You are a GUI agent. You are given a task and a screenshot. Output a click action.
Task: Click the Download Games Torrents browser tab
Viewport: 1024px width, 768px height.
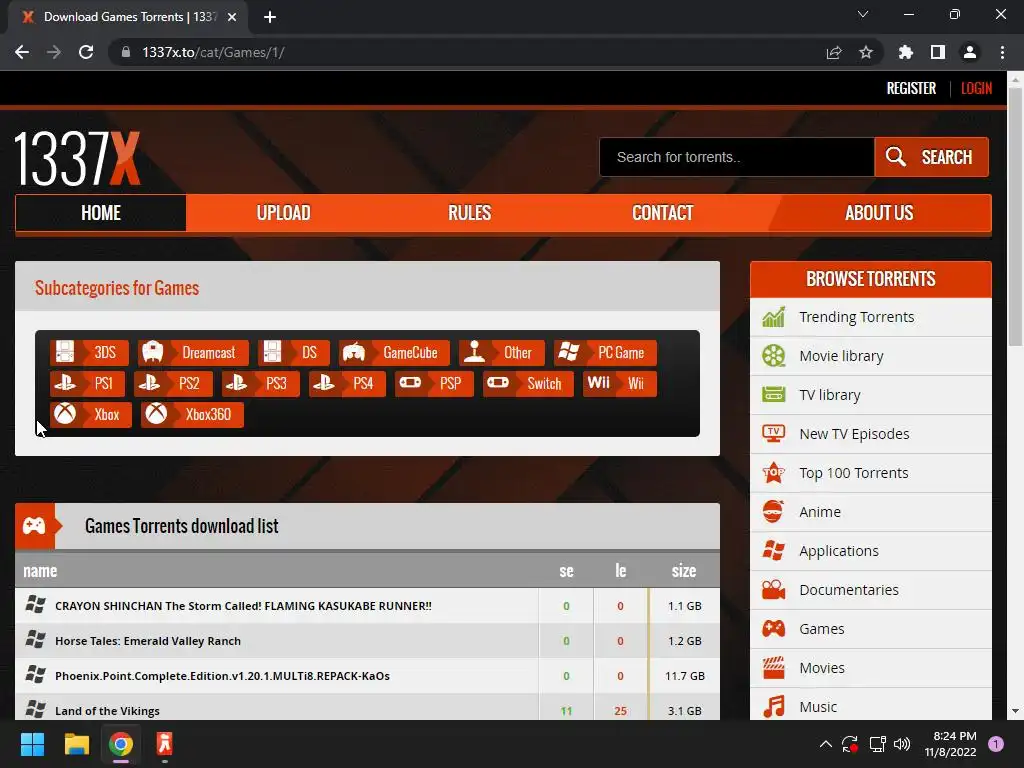tap(128, 17)
